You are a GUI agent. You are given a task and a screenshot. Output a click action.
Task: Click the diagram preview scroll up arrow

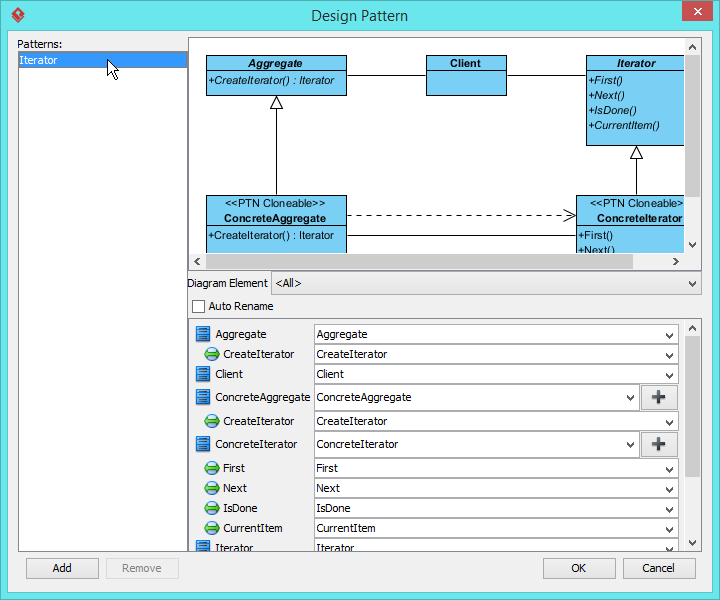(x=692, y=47)
